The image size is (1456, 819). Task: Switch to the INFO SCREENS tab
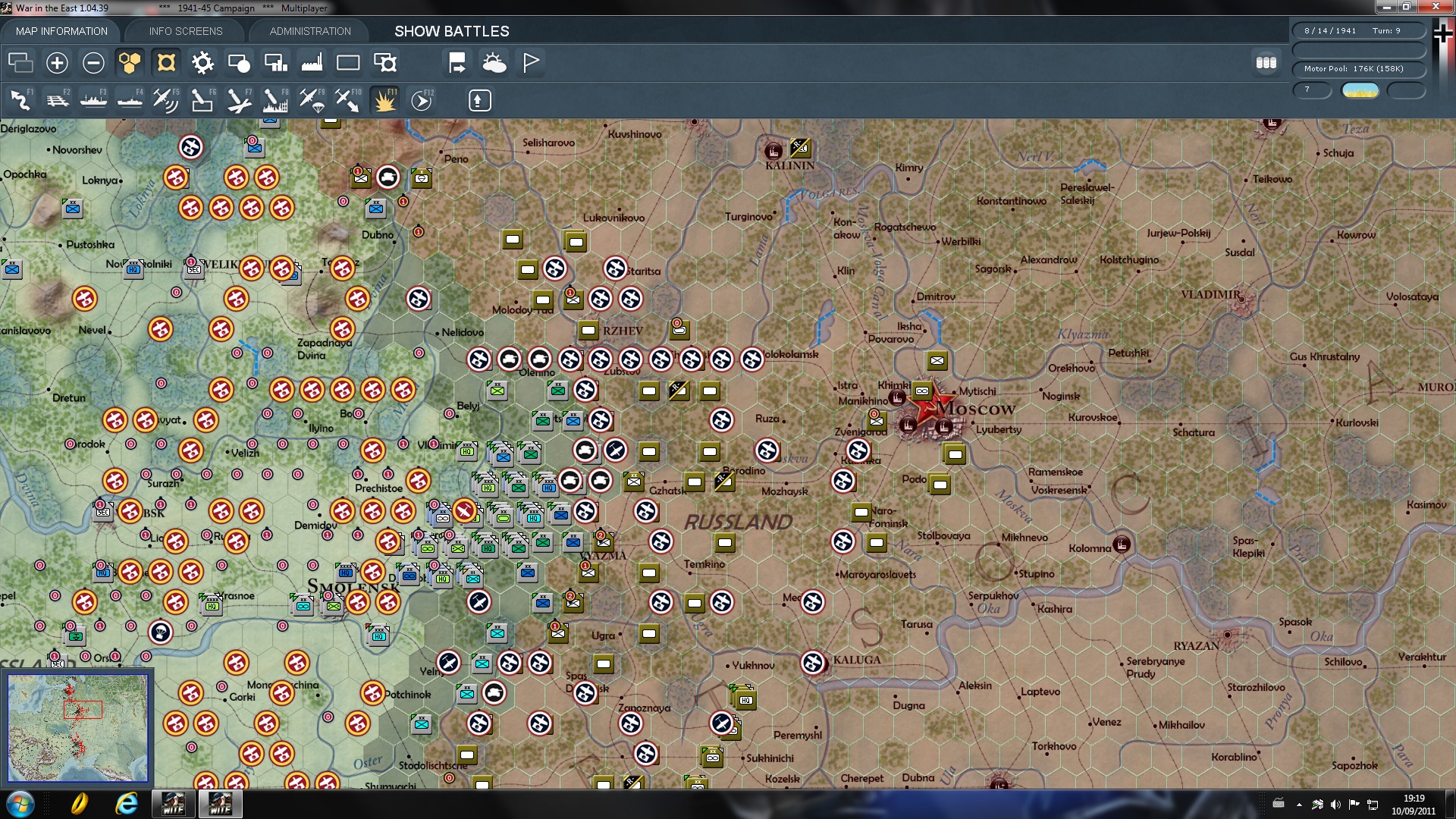(x=186, y=31)
